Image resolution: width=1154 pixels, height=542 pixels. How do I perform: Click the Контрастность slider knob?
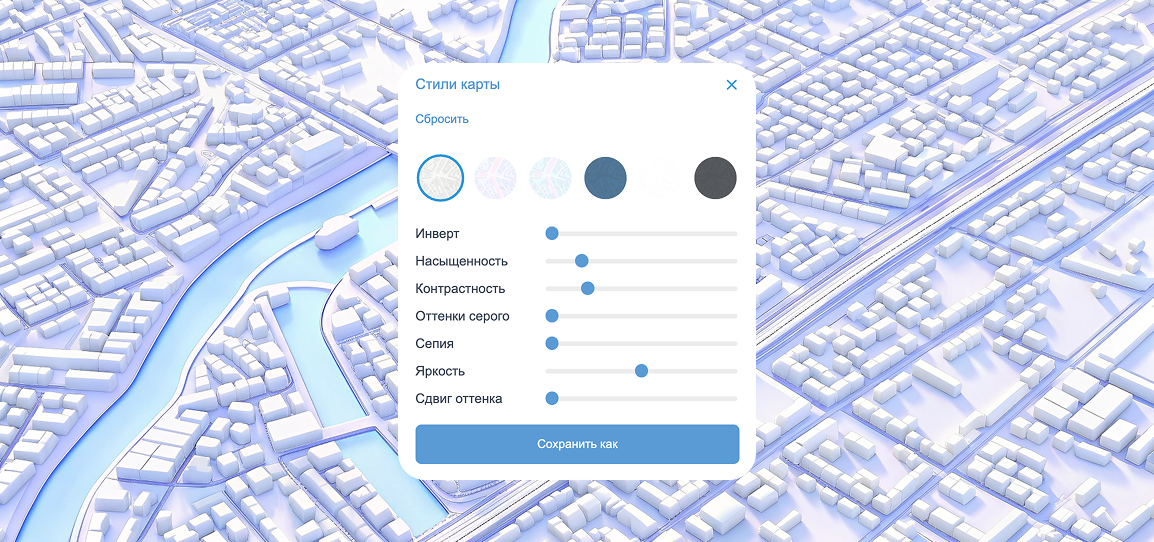(x=587, y=288)
